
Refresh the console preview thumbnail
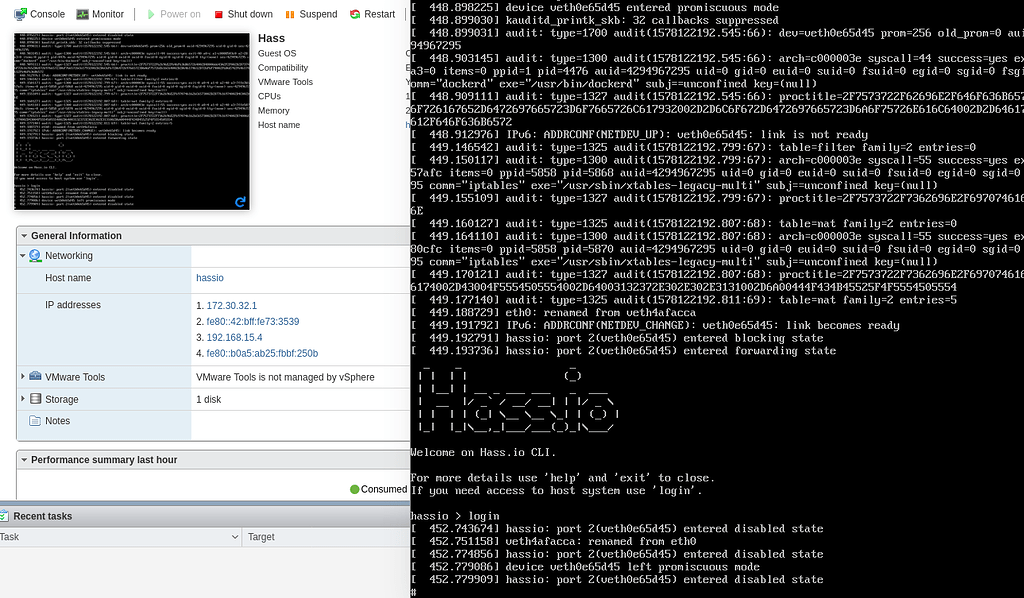tap(239, 201)
